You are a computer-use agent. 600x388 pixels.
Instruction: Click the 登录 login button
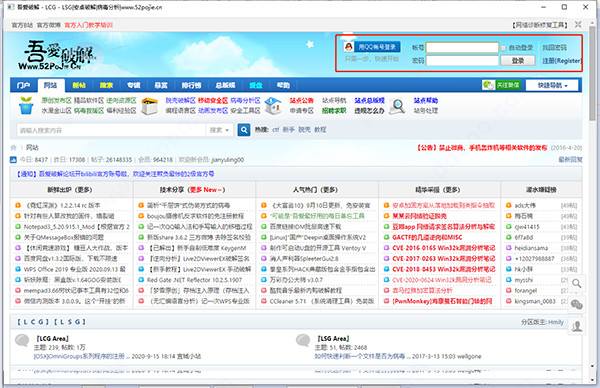coord(518,60)
